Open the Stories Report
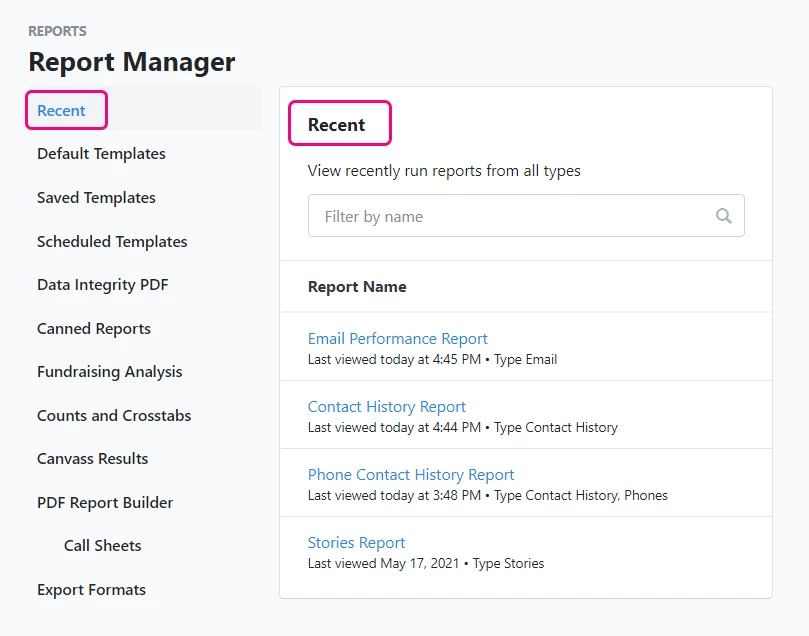This screenshot has height=636, width=809. [x=356, y=542]
